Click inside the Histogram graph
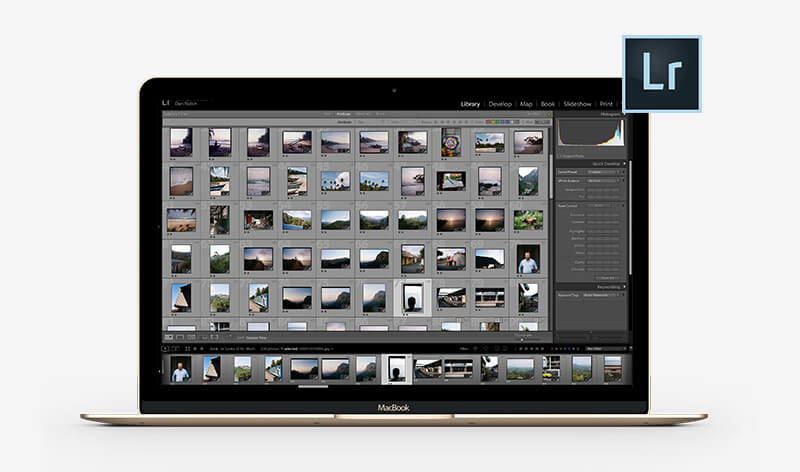Viewport: 800px width, 472px height. 591,133
